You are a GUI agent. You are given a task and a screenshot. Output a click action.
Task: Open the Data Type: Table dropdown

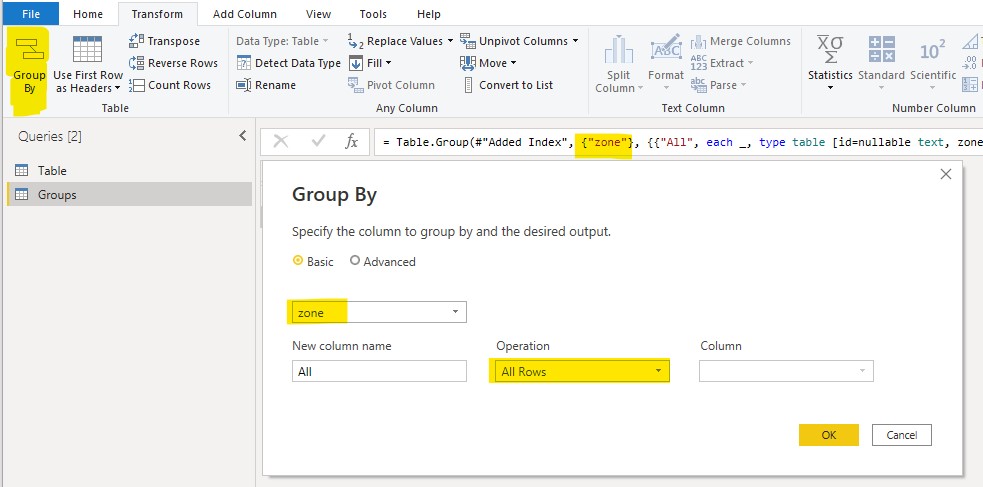282,41
